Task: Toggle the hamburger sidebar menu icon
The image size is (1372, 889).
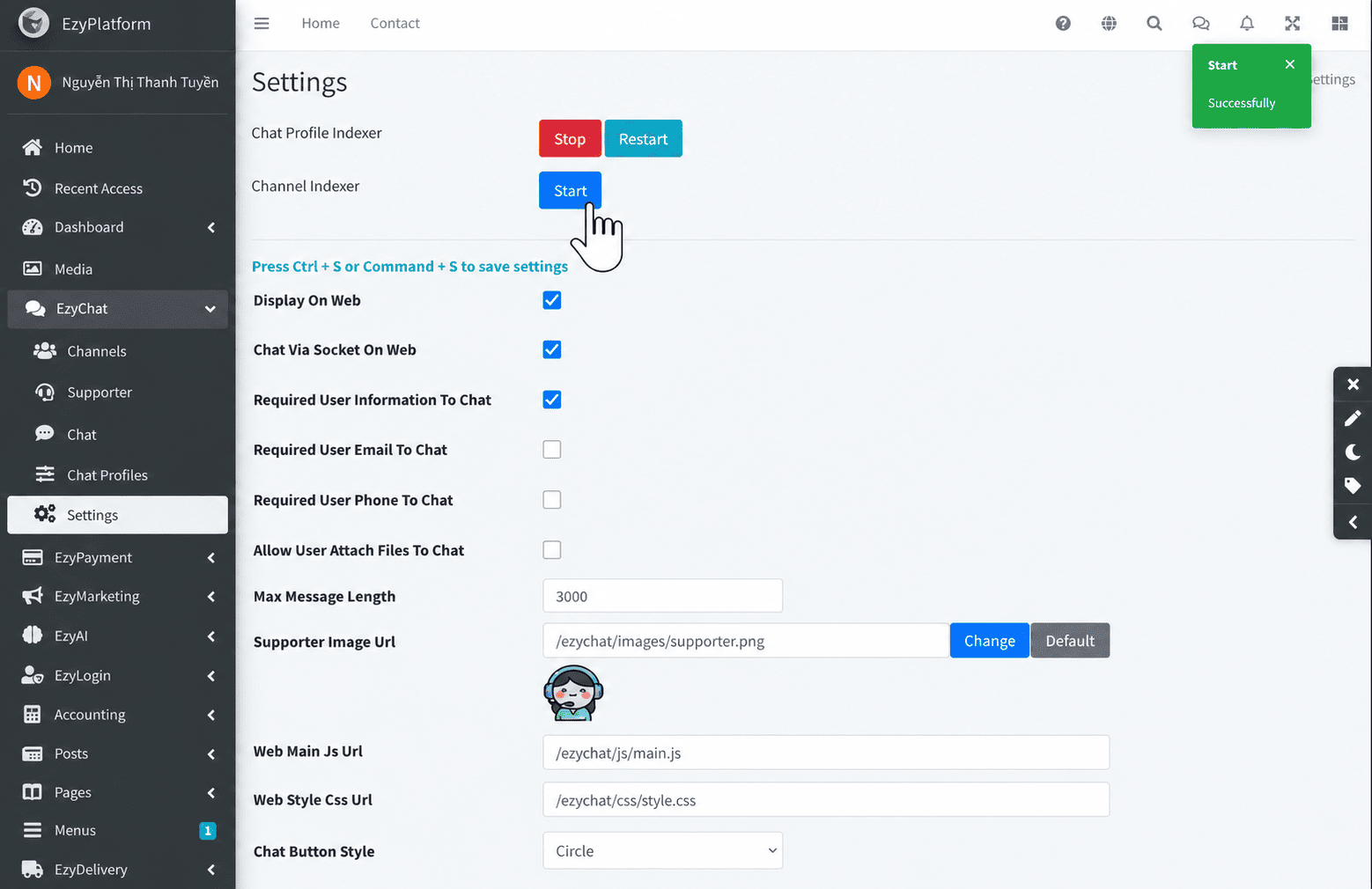Action: pos(262,24)
